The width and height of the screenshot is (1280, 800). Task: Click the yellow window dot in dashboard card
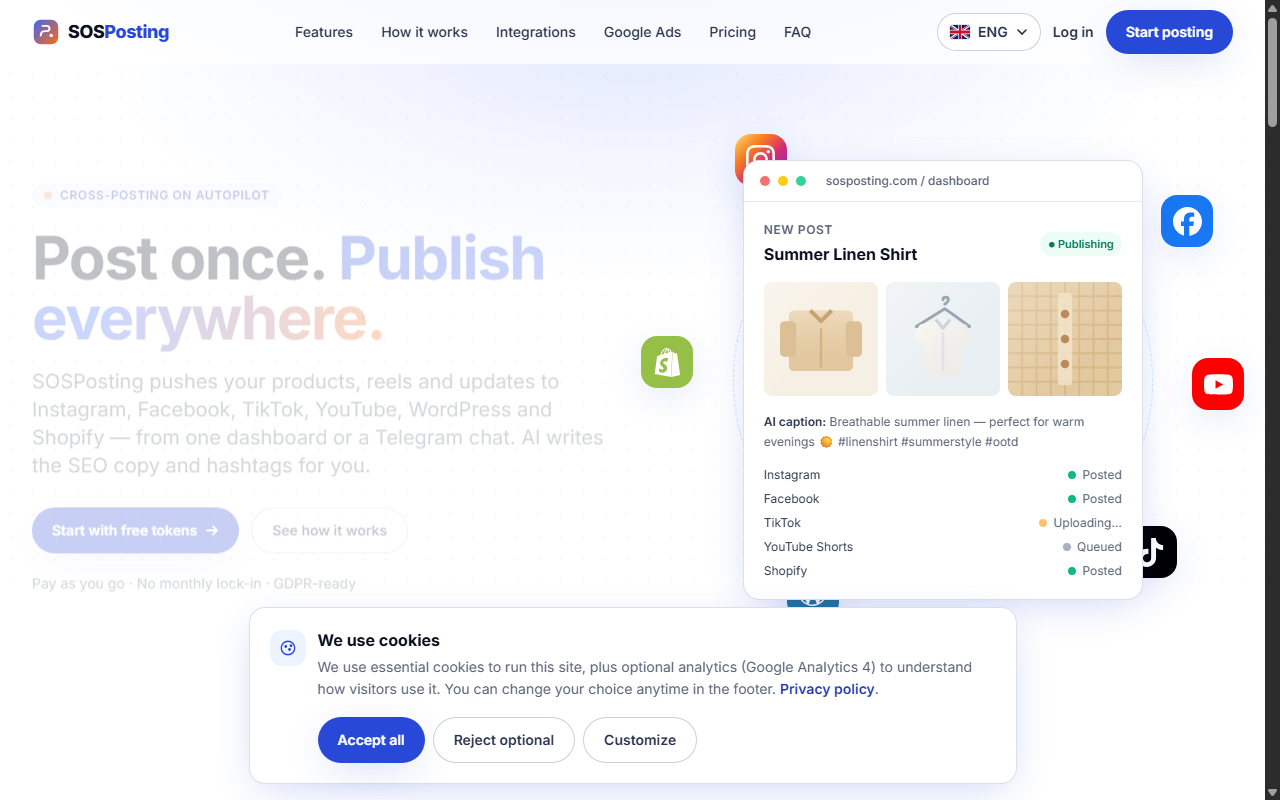pyautogui.click(x=783, y=181)
